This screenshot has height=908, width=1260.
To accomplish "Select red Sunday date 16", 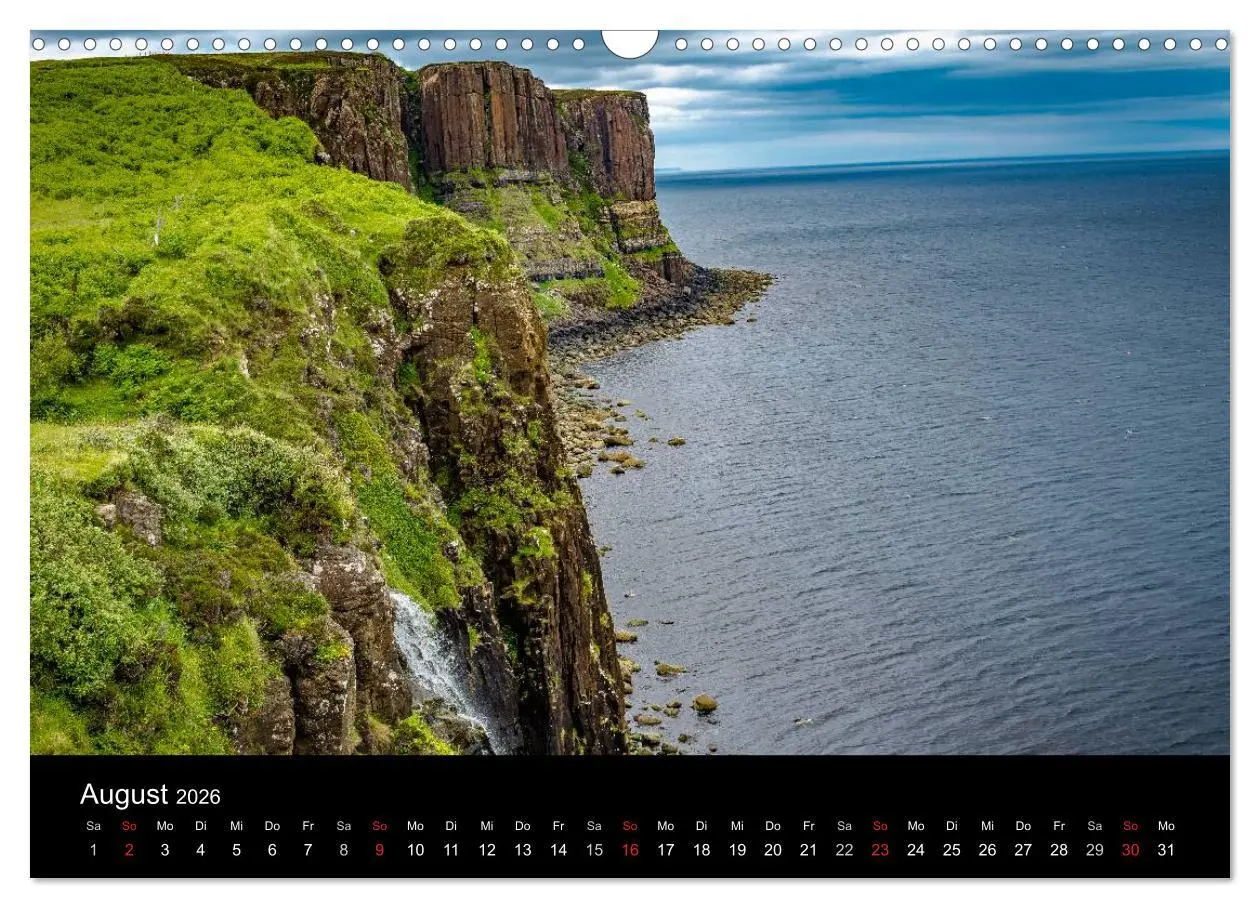I will point(630,850).
